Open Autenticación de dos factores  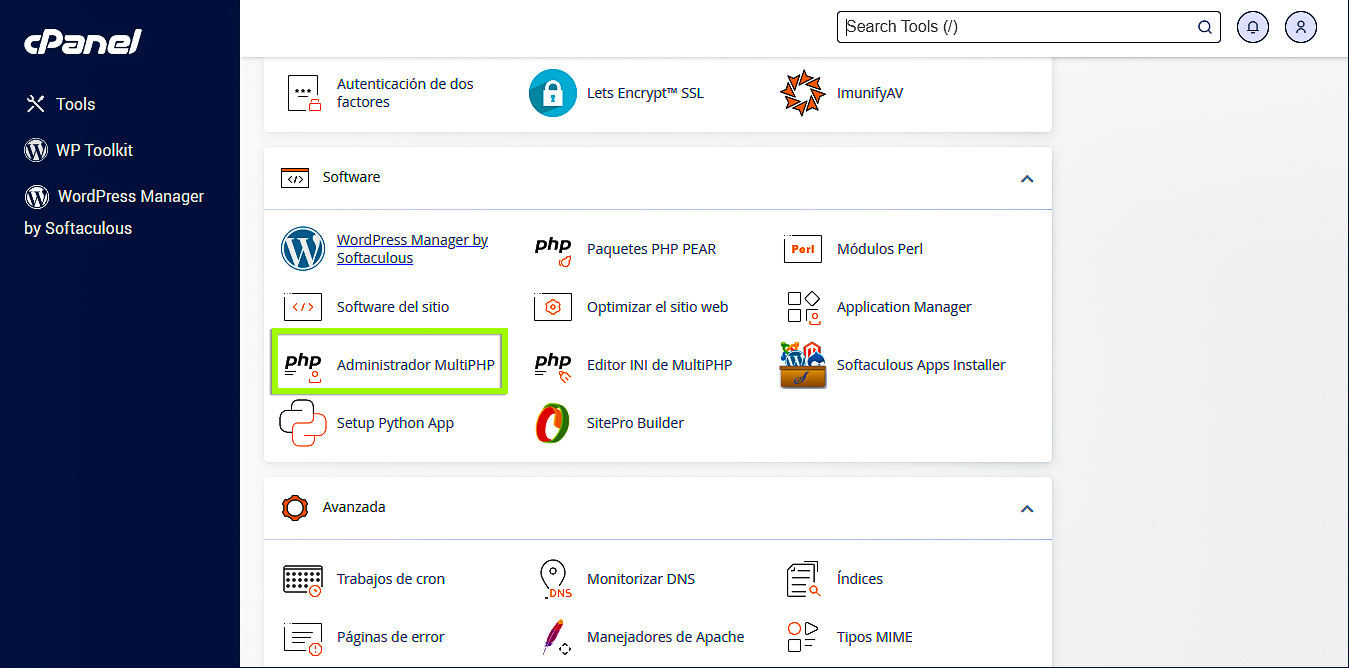(405, 92)
